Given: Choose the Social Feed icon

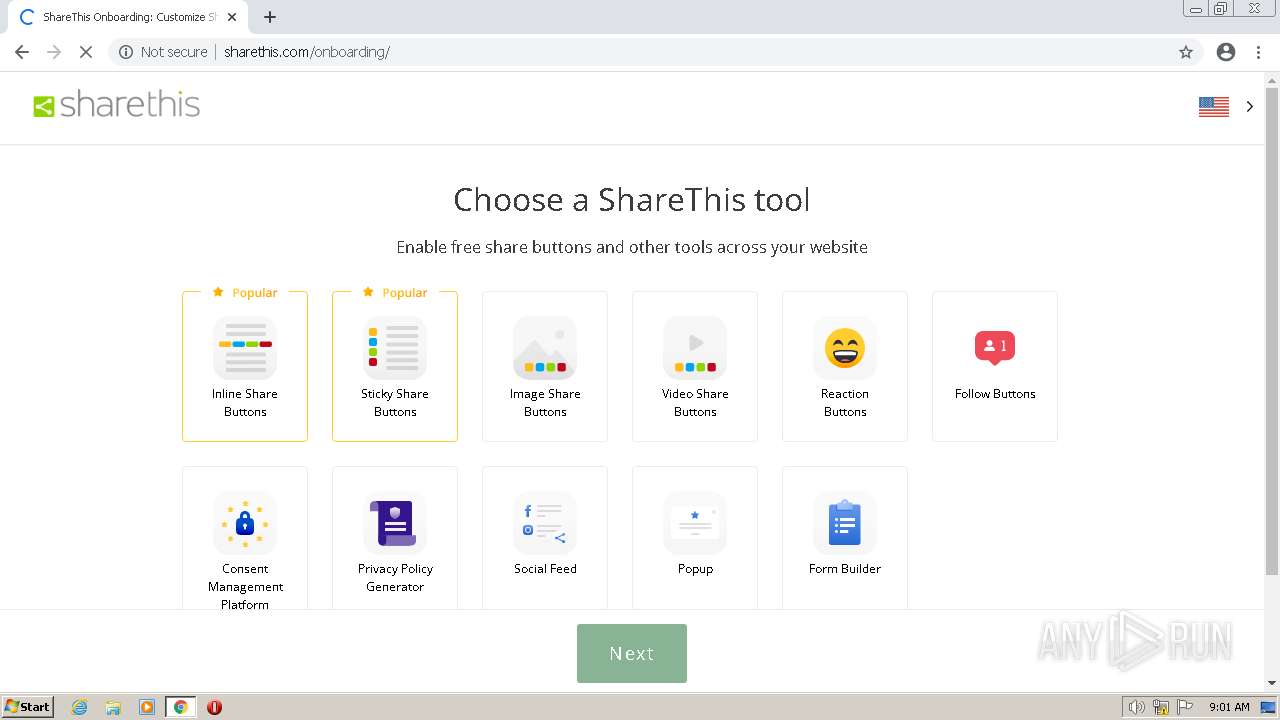Looking at the screenshot, I should [545, 523].
